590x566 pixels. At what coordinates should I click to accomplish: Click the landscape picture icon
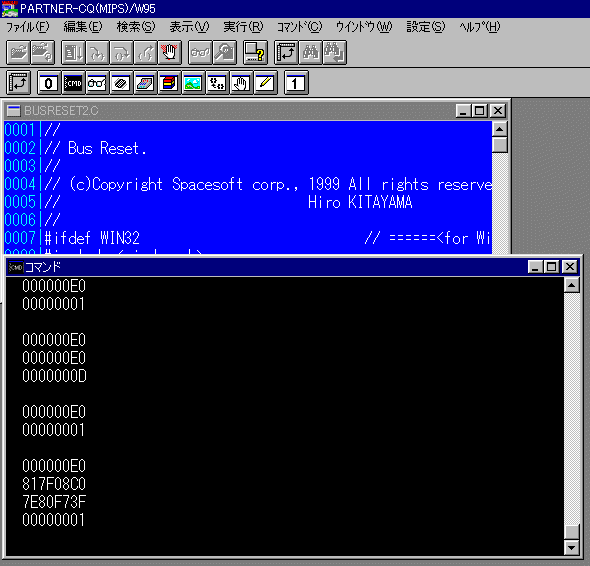point(193,83)
